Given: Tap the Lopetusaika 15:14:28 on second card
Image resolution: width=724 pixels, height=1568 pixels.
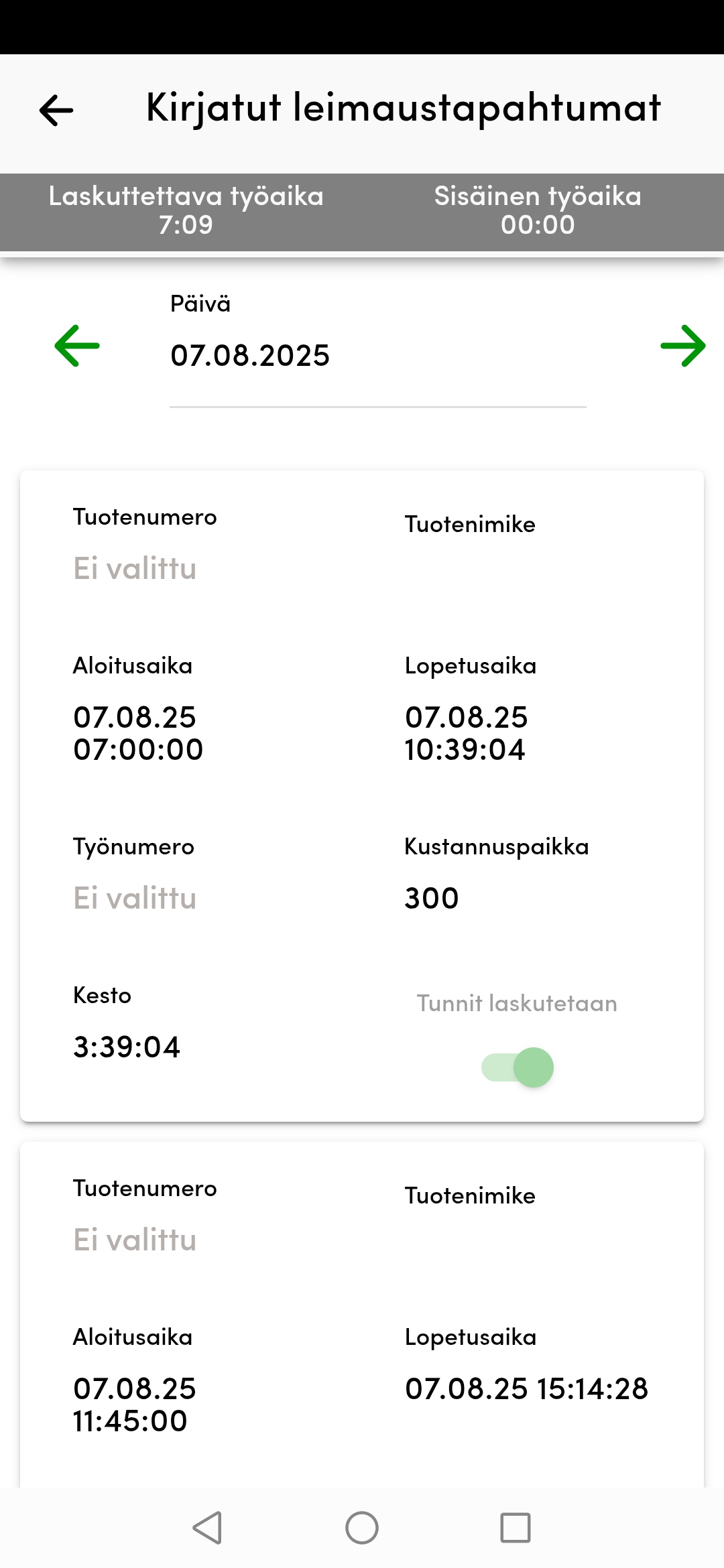Looking at the screenshot, I should tap(526, 1388).
